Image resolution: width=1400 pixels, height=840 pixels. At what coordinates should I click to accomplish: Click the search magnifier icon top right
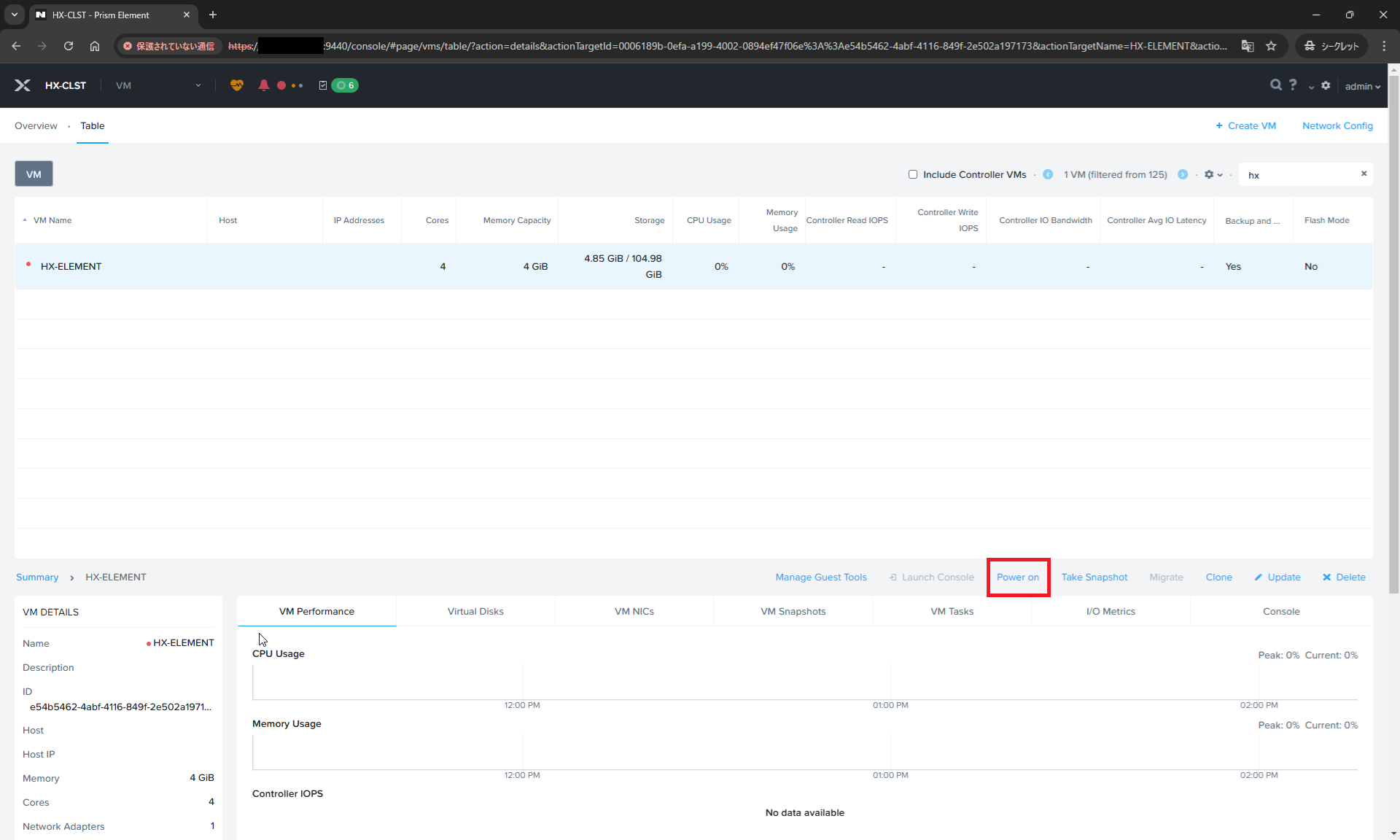tap(1276, 85)
